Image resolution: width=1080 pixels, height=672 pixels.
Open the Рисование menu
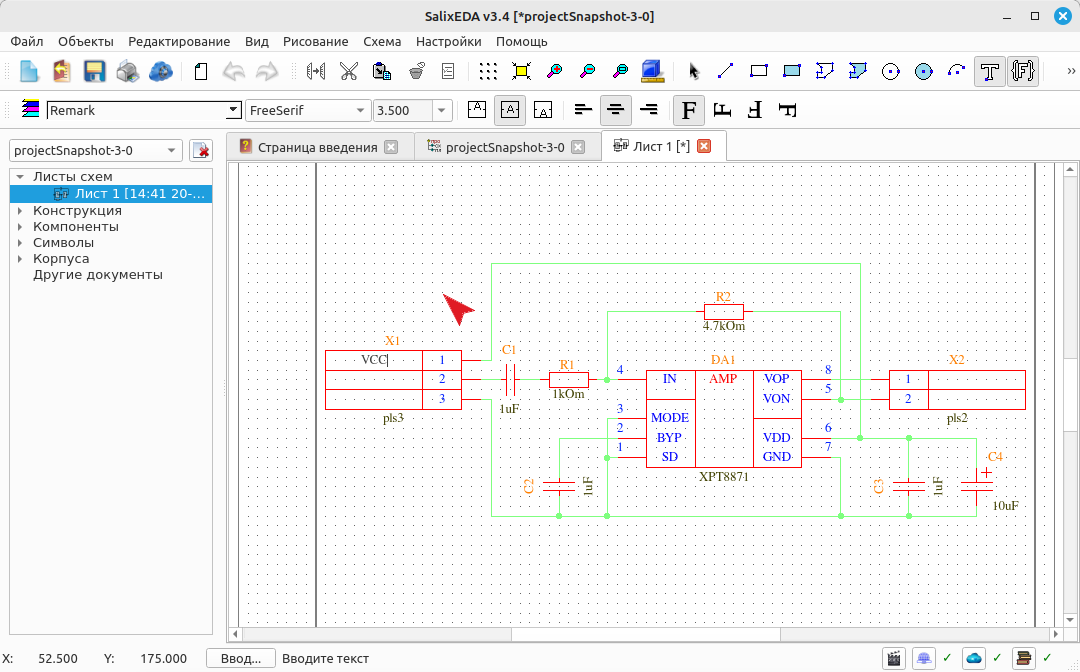[x=315, y=41]
